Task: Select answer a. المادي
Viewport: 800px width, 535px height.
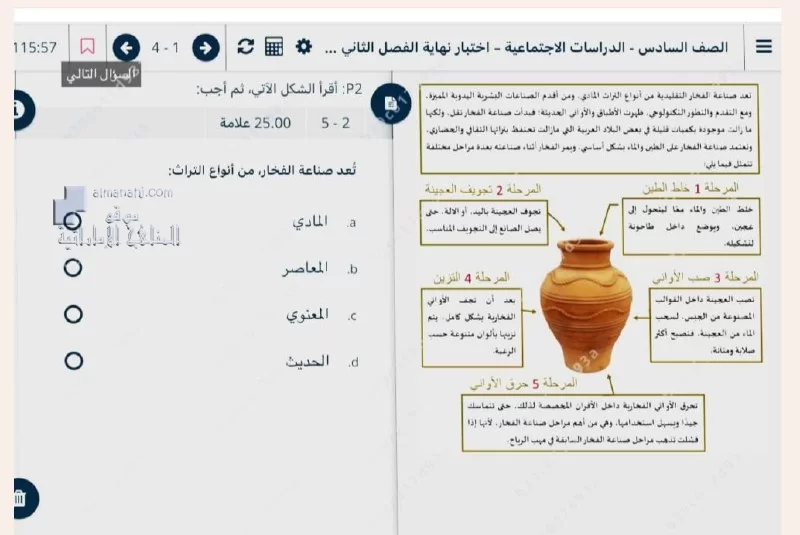Action: pyautogui.click(x=73, y=221)
